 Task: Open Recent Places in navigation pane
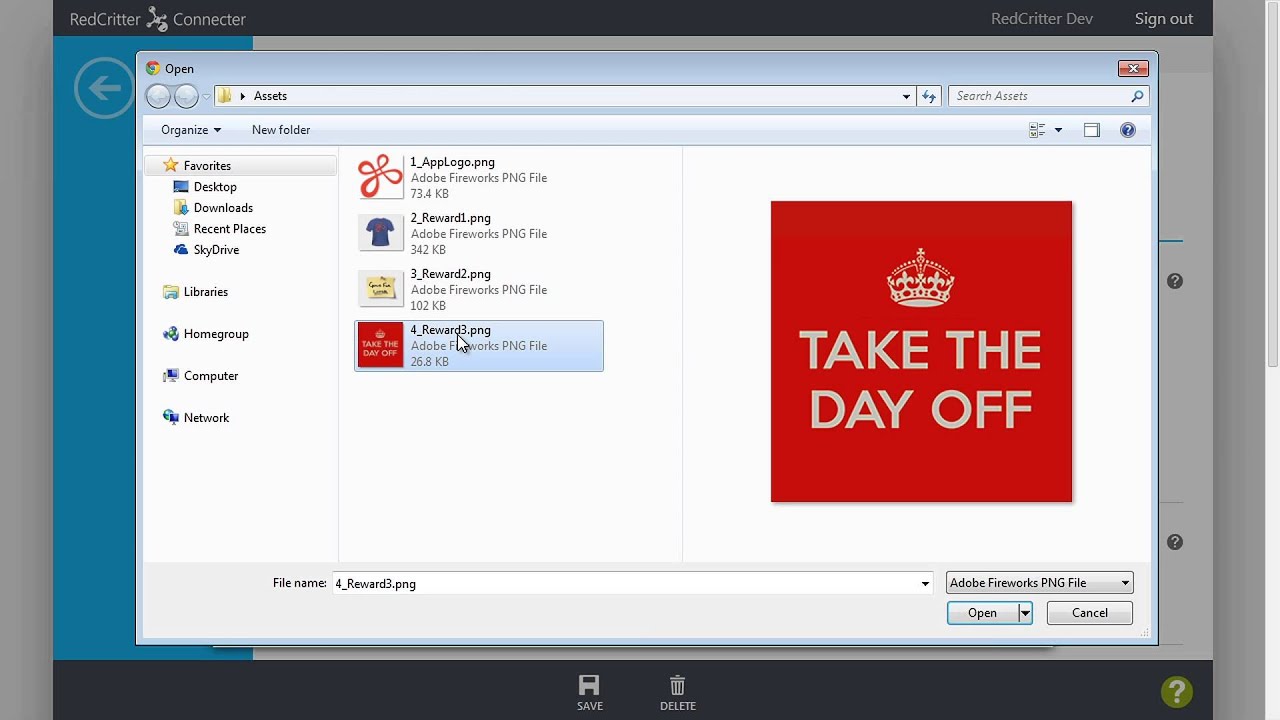pos(230,229)
